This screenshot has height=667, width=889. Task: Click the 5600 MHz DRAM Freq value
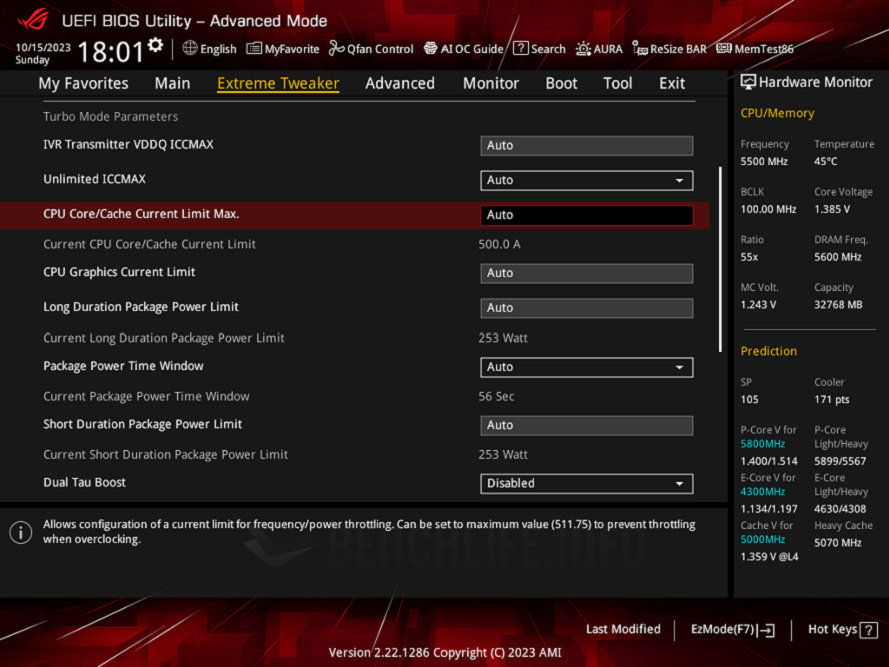click(x=837, y=257)
